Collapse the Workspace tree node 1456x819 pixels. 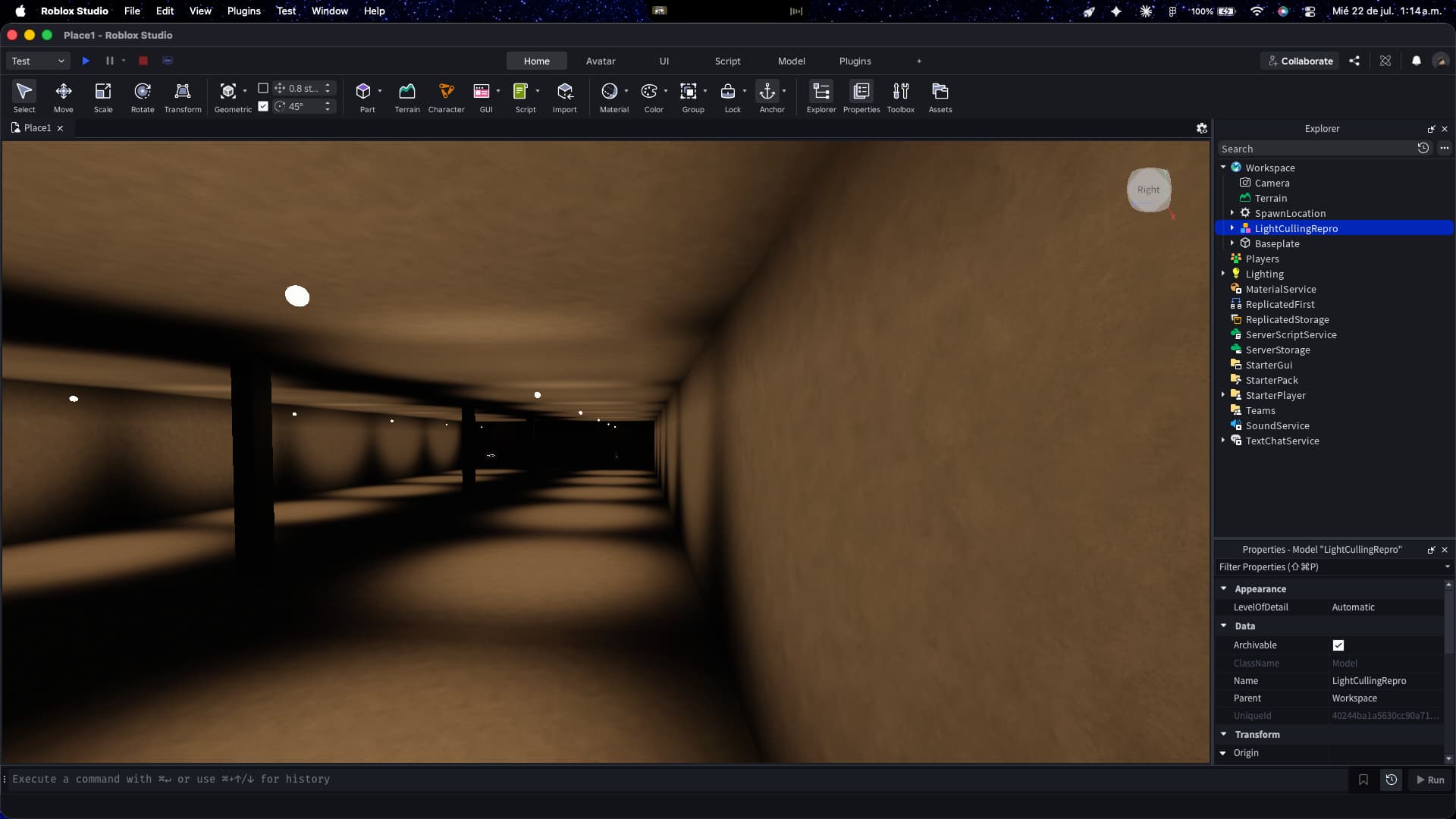click(1223, 168)
